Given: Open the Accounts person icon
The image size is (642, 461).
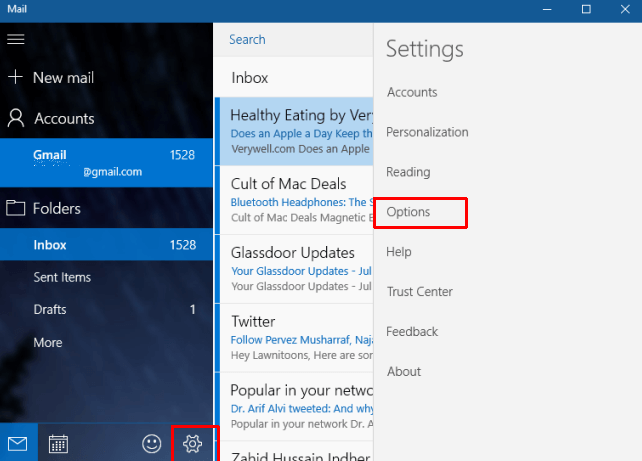Looking at the screenshot, I should click(x=16, y=118).
